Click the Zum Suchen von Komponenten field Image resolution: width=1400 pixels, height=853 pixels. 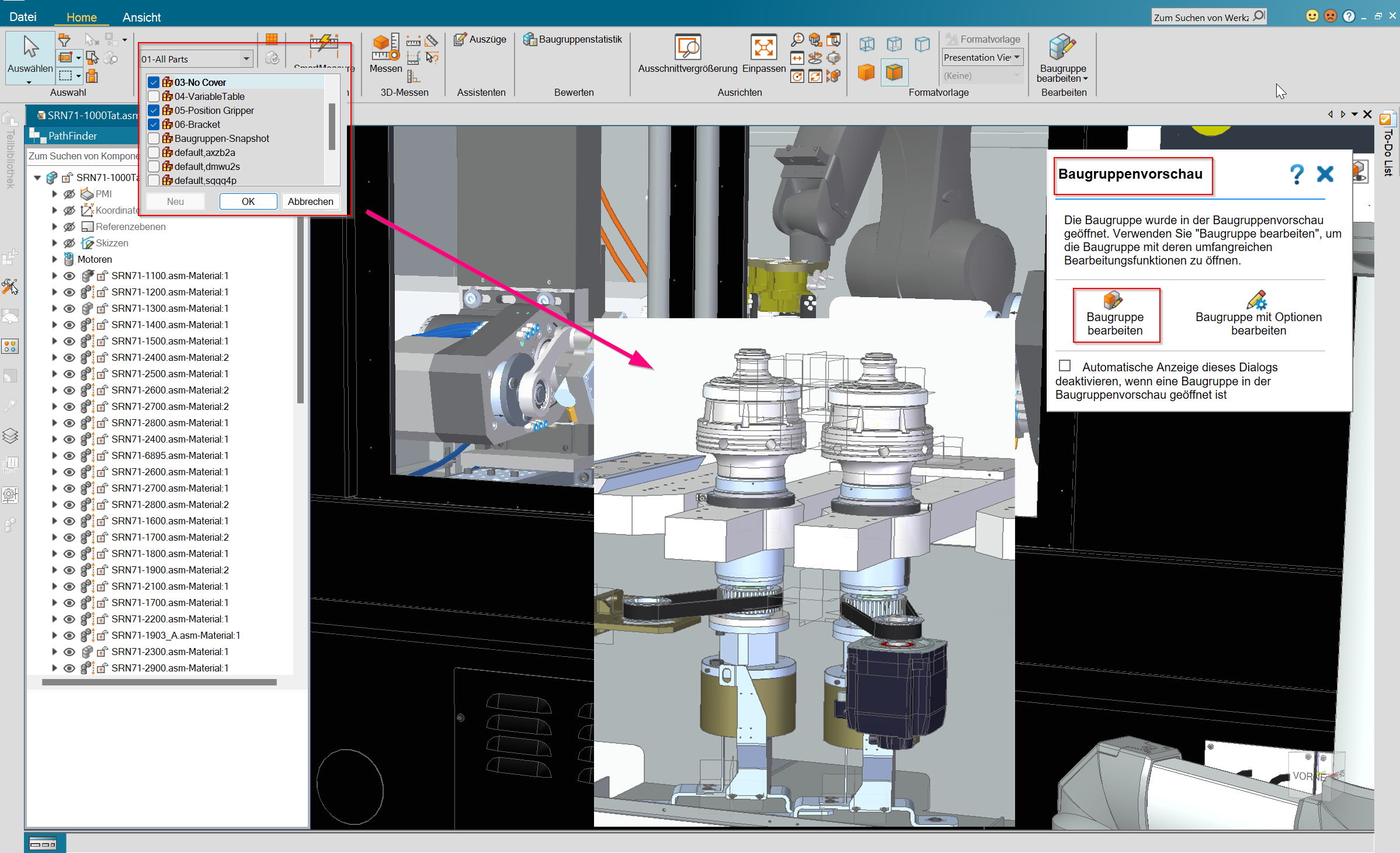pyautogui.click(x=83, y=156)
